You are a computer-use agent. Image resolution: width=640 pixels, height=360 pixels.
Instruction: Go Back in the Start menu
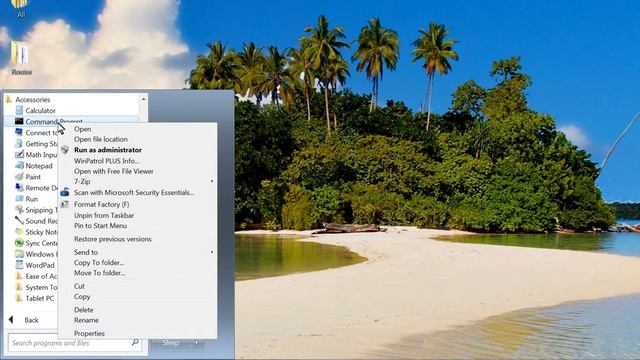coord(24,320)
